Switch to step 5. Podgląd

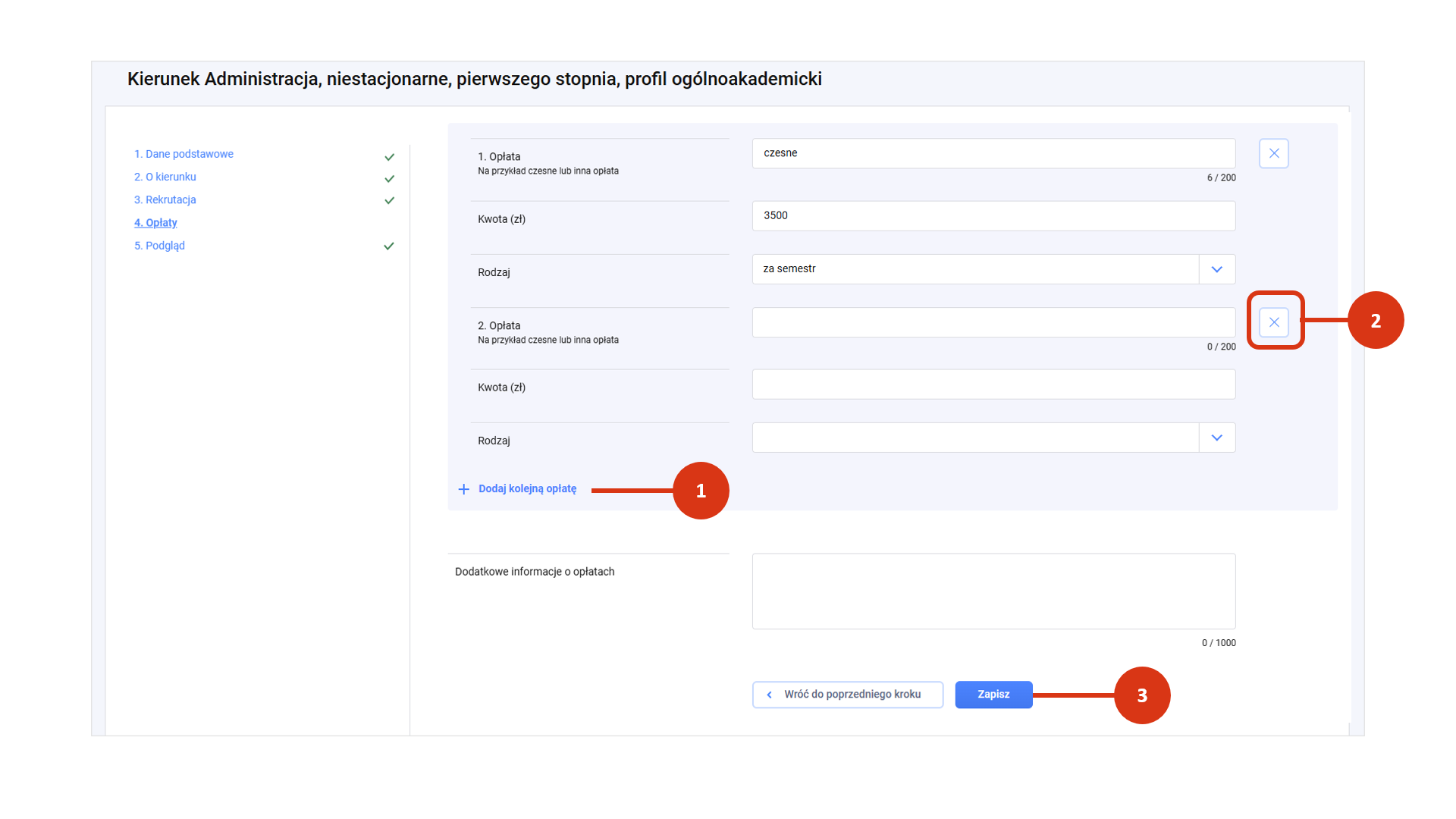[x=159, y=246]
